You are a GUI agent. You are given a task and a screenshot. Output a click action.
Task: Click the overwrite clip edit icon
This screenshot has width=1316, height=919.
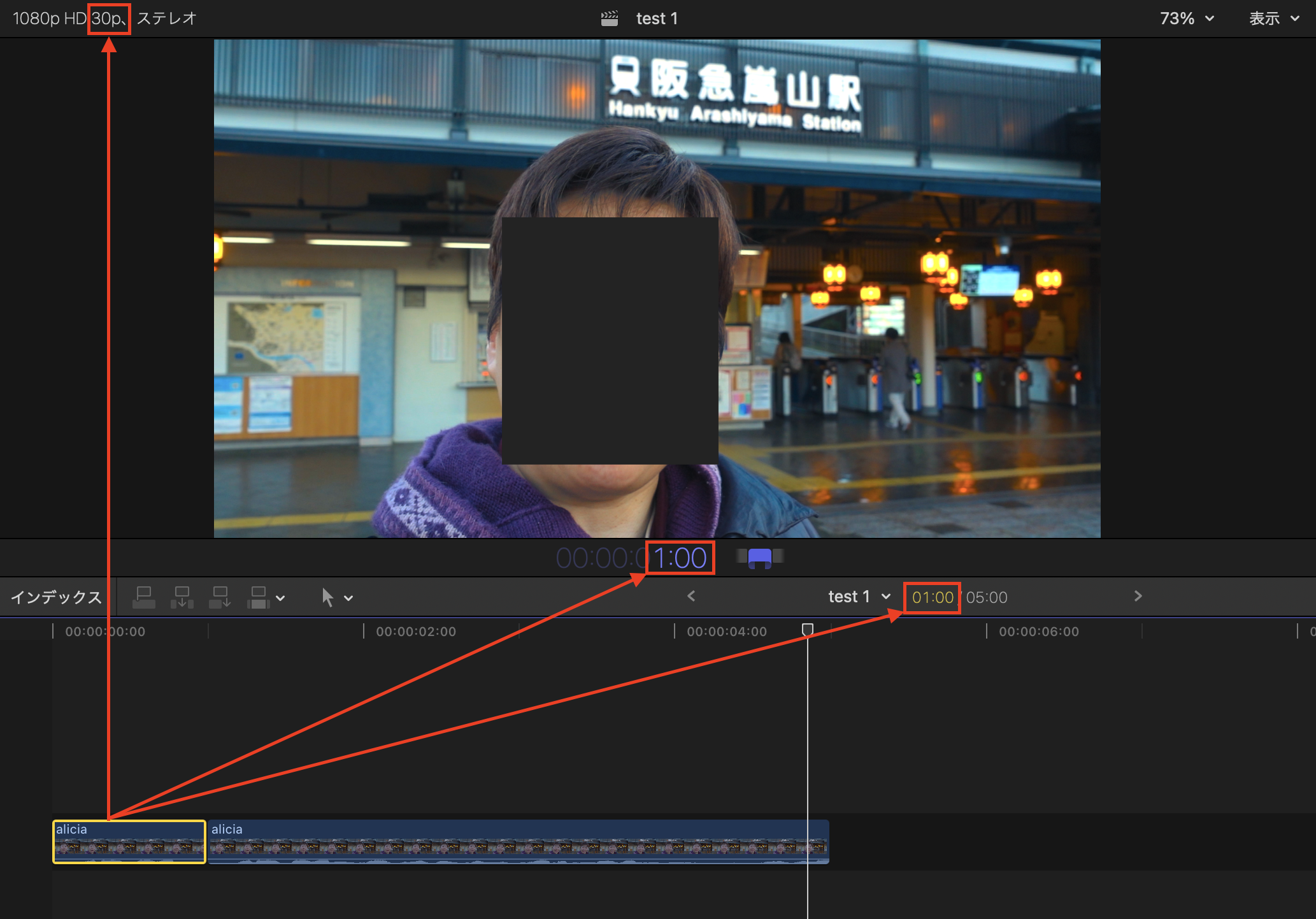coord(258,597)
